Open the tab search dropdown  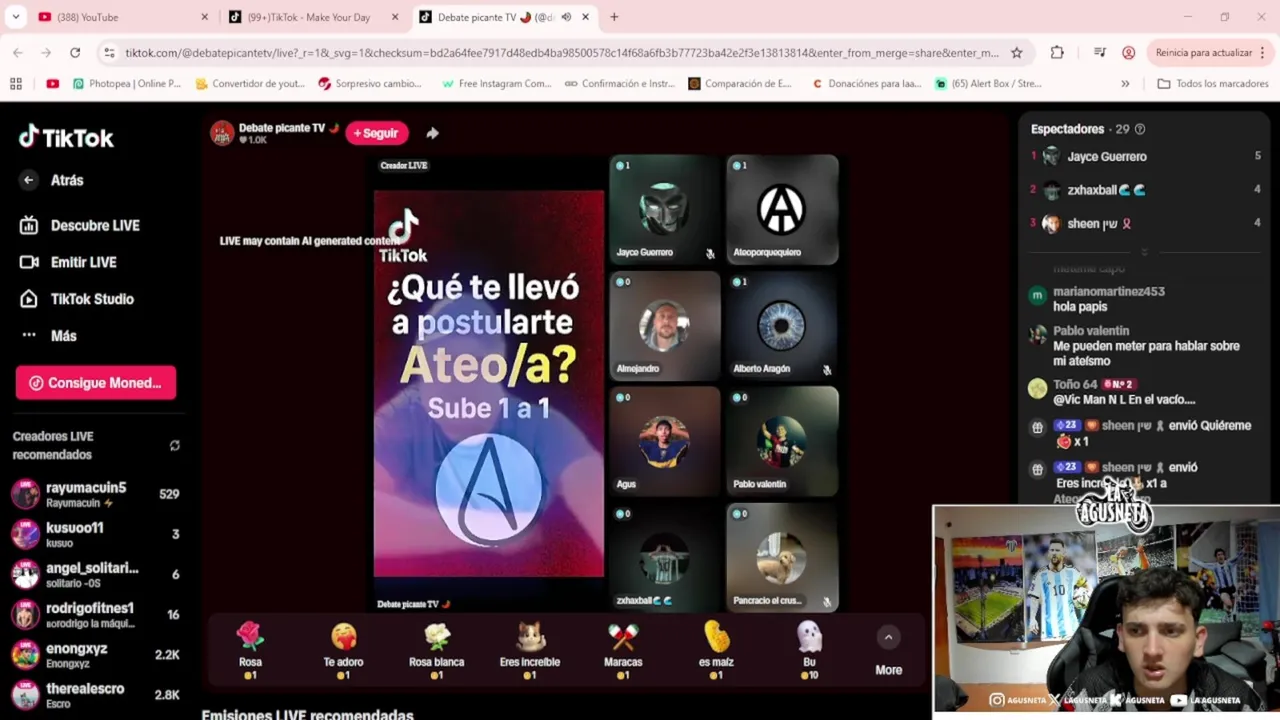pyautogui.click(x=15, y=17)
